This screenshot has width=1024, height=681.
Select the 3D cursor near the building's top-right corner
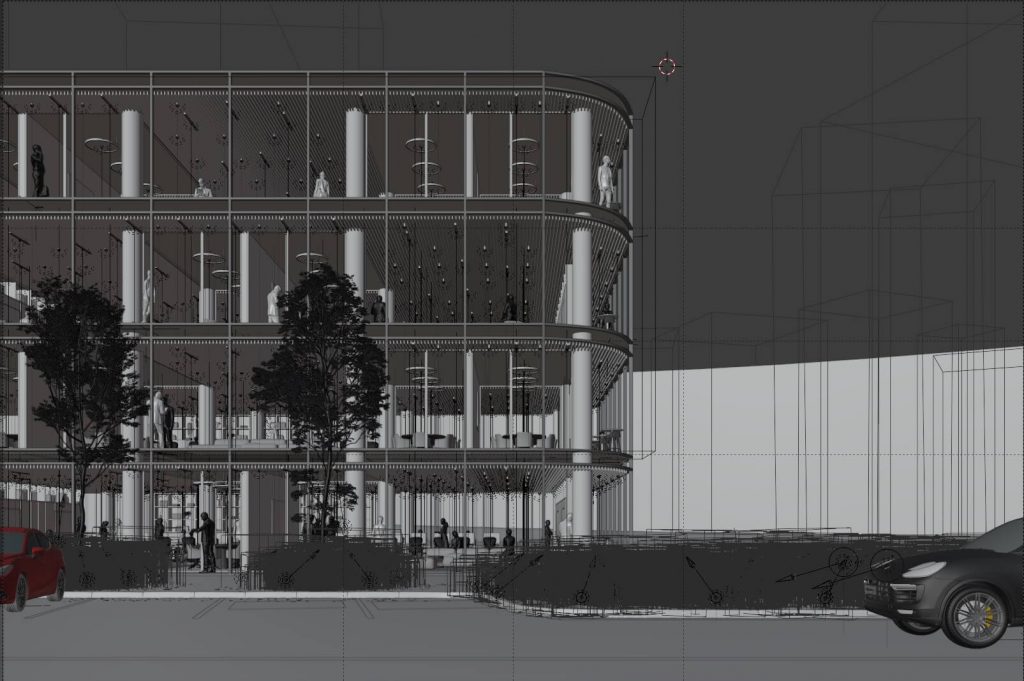(666, 66)
